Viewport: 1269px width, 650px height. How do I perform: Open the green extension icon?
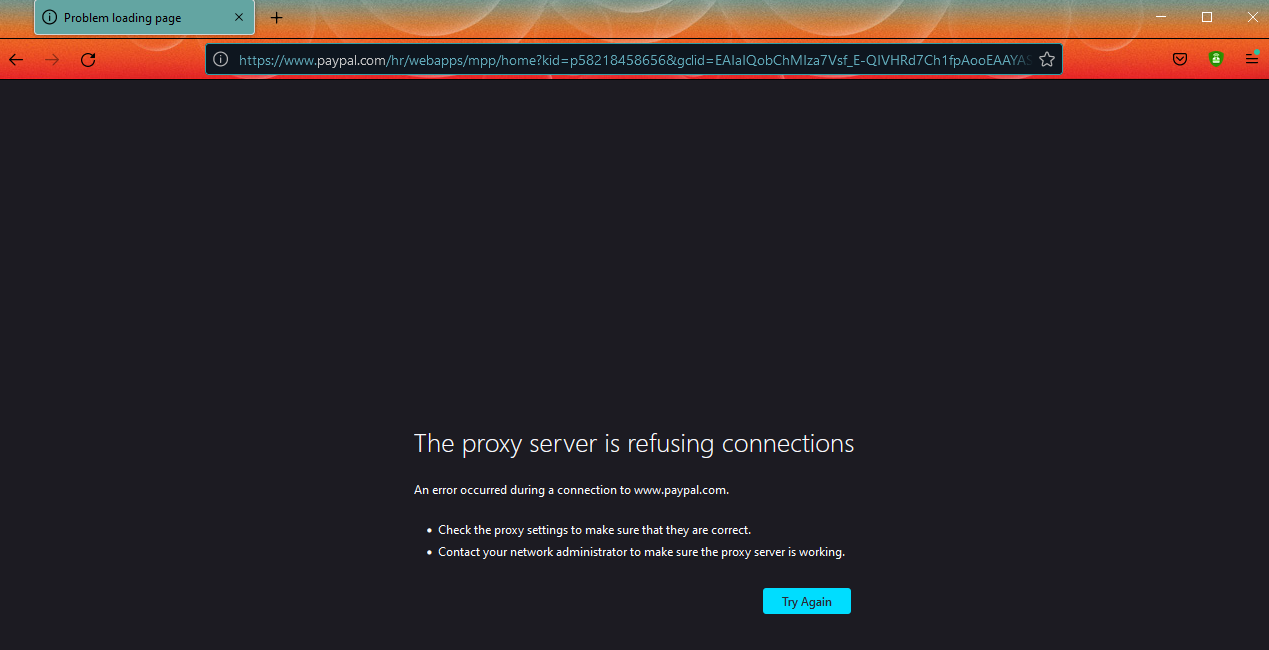(x=1216, y=59)
